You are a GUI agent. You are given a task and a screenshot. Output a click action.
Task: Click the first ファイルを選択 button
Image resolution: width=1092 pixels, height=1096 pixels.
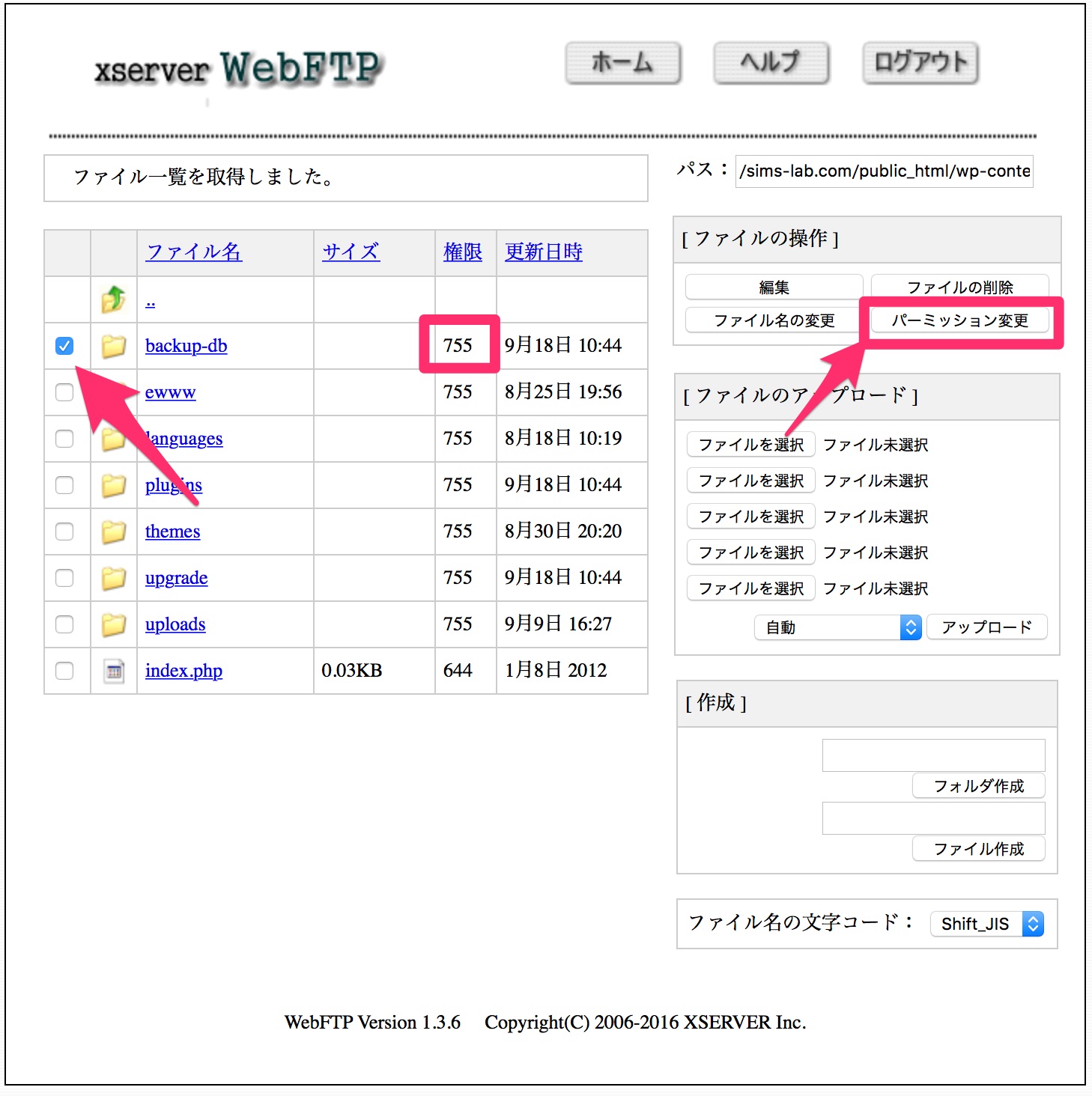[x=751, y=445]
